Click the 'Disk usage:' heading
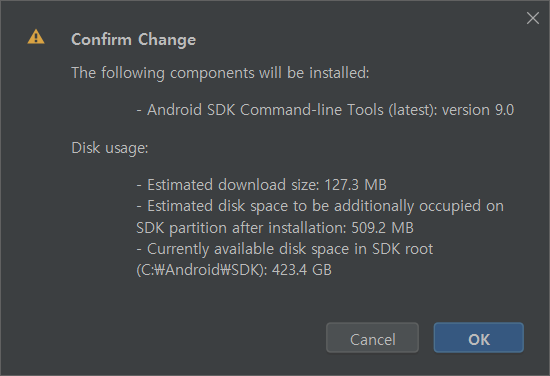Image resolution: width=550 pixels, height=376 pixels. [110, 148]
